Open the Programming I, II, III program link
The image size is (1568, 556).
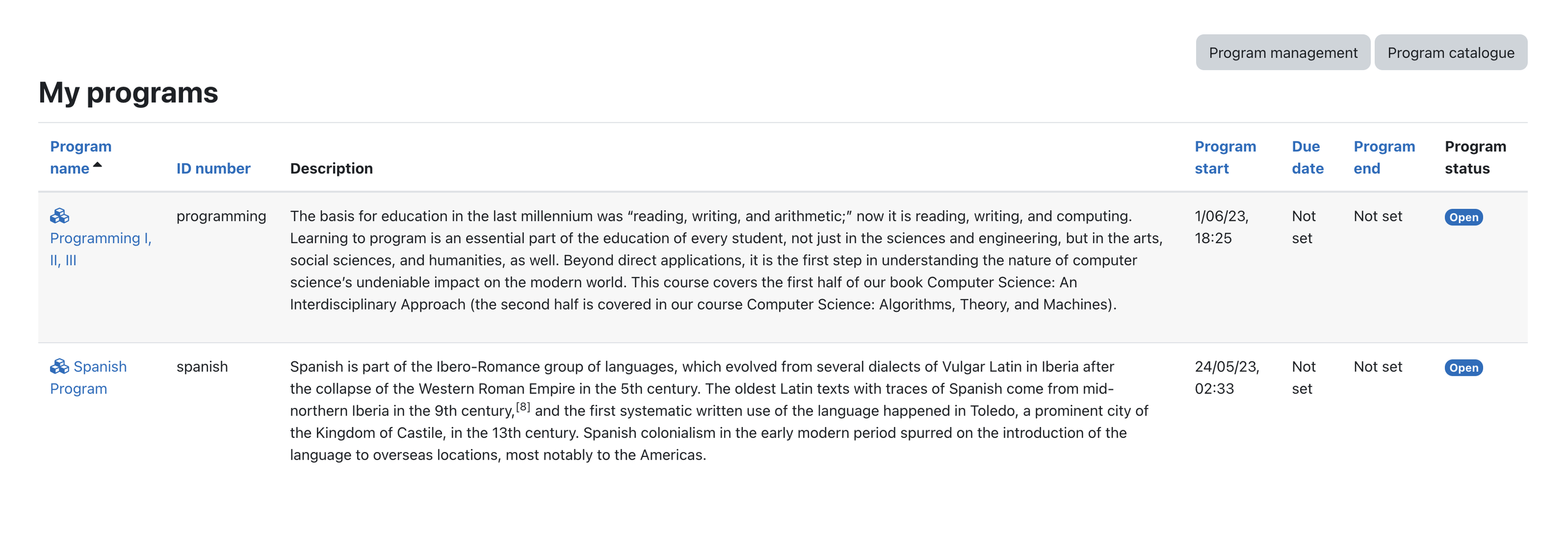(x=100, y=249)
